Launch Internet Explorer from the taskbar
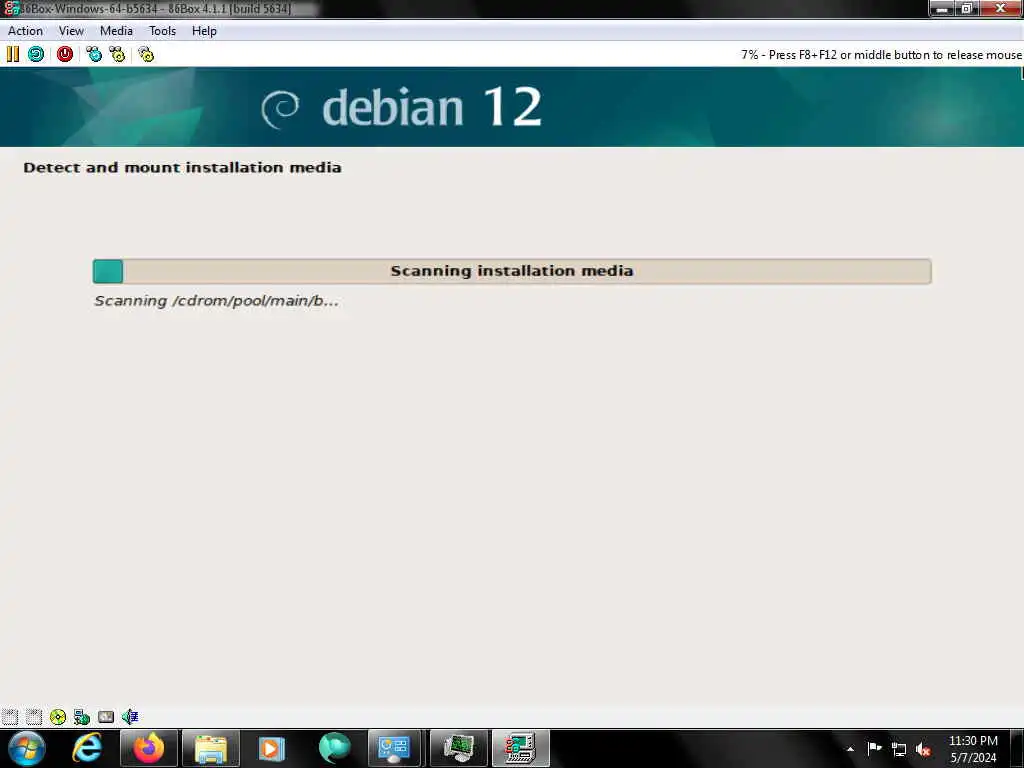The height and width of the screenshot is (768, 1024). coord(87,748)
